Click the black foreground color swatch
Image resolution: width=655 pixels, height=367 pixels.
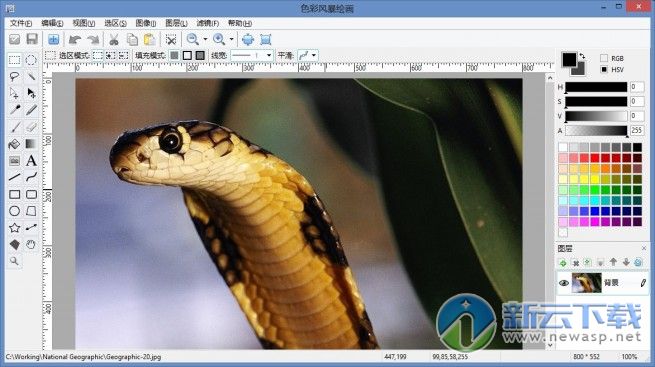pyautogui.click(x=569, y=60)
